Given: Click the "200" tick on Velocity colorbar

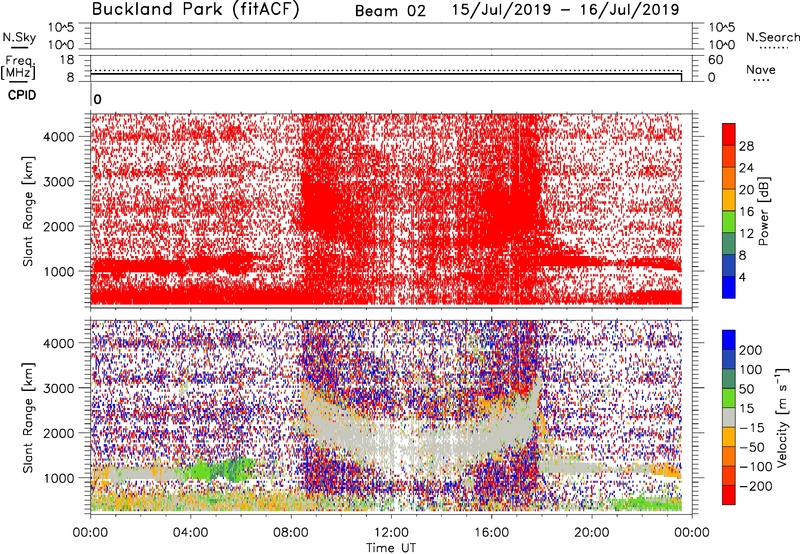Looking at the screenshot, I should coord(751,350).
